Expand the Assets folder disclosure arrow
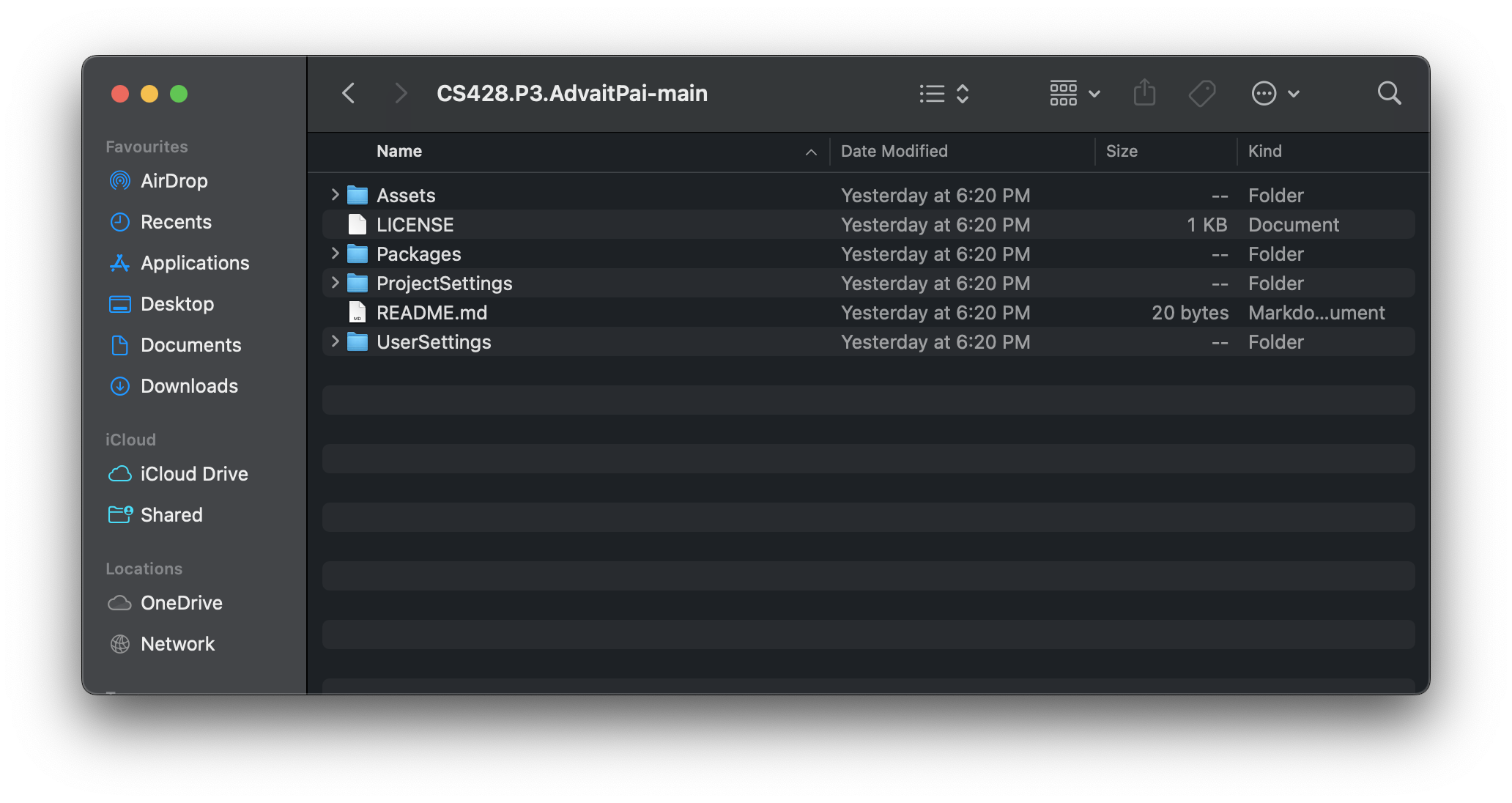 tap(335, 195)
